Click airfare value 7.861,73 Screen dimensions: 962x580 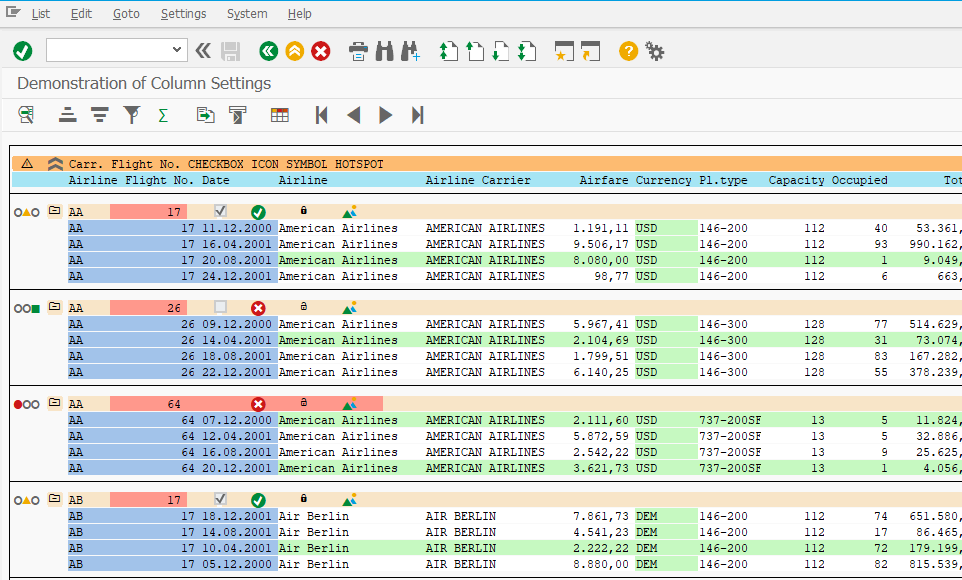(601, 517)
